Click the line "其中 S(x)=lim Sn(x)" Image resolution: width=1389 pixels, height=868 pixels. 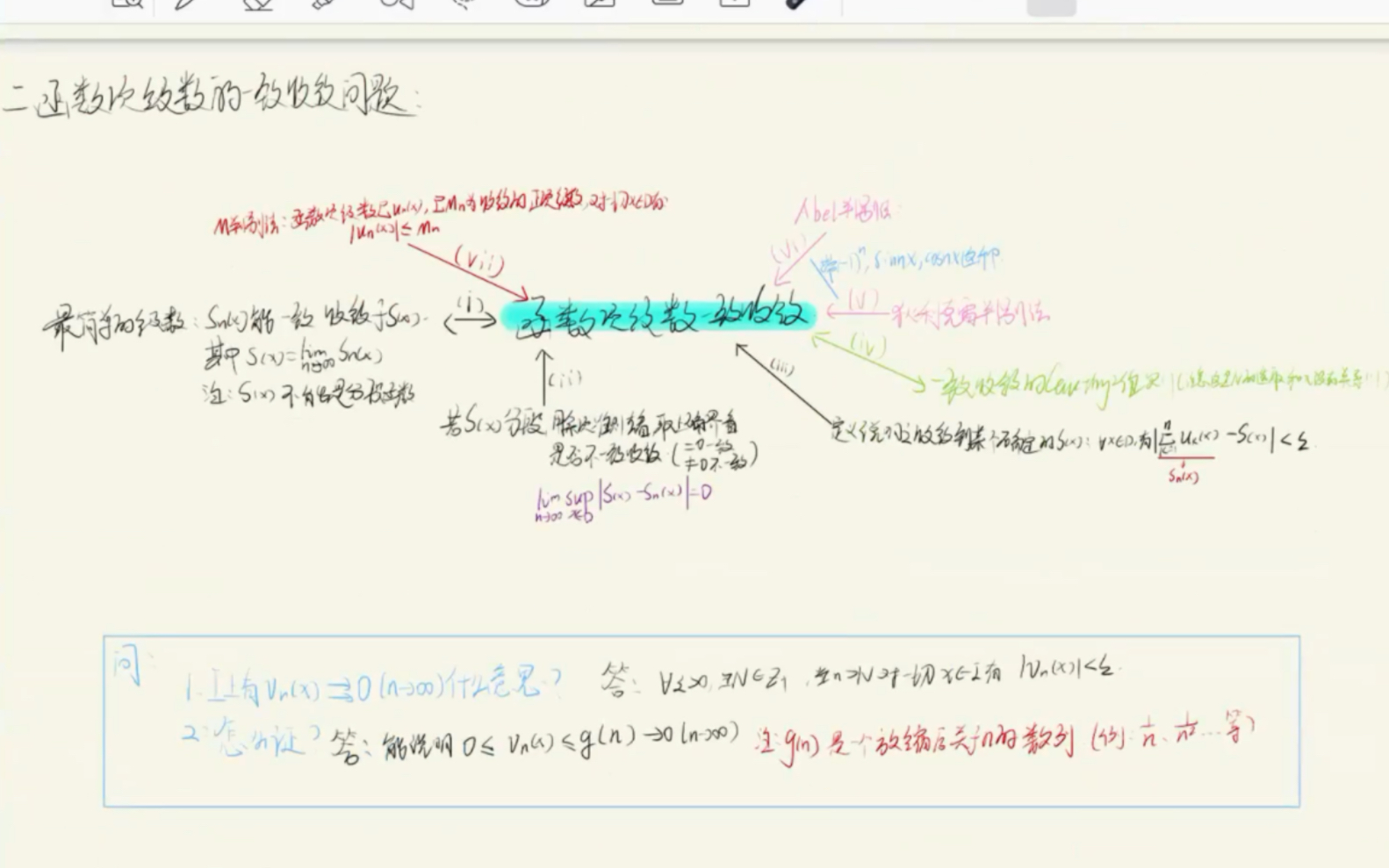tap(292, 357)
